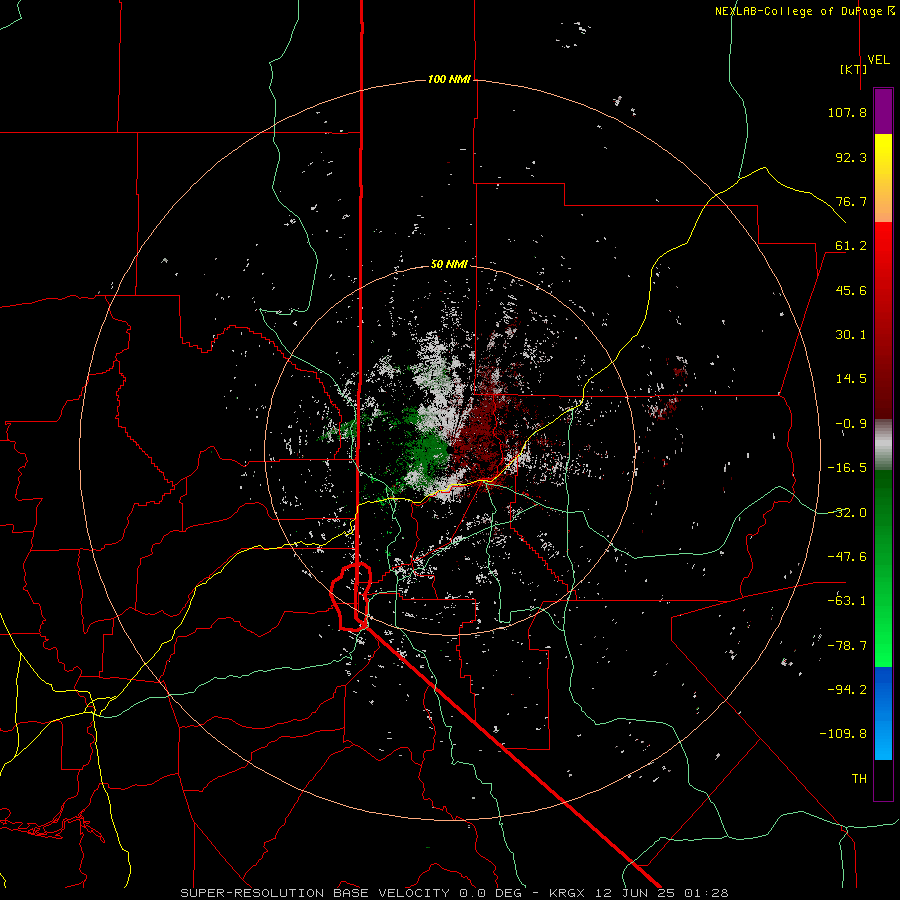Click the yellow-orange segment of color bar
This screenshot has height=900, width=900.
tap(883, 178)
